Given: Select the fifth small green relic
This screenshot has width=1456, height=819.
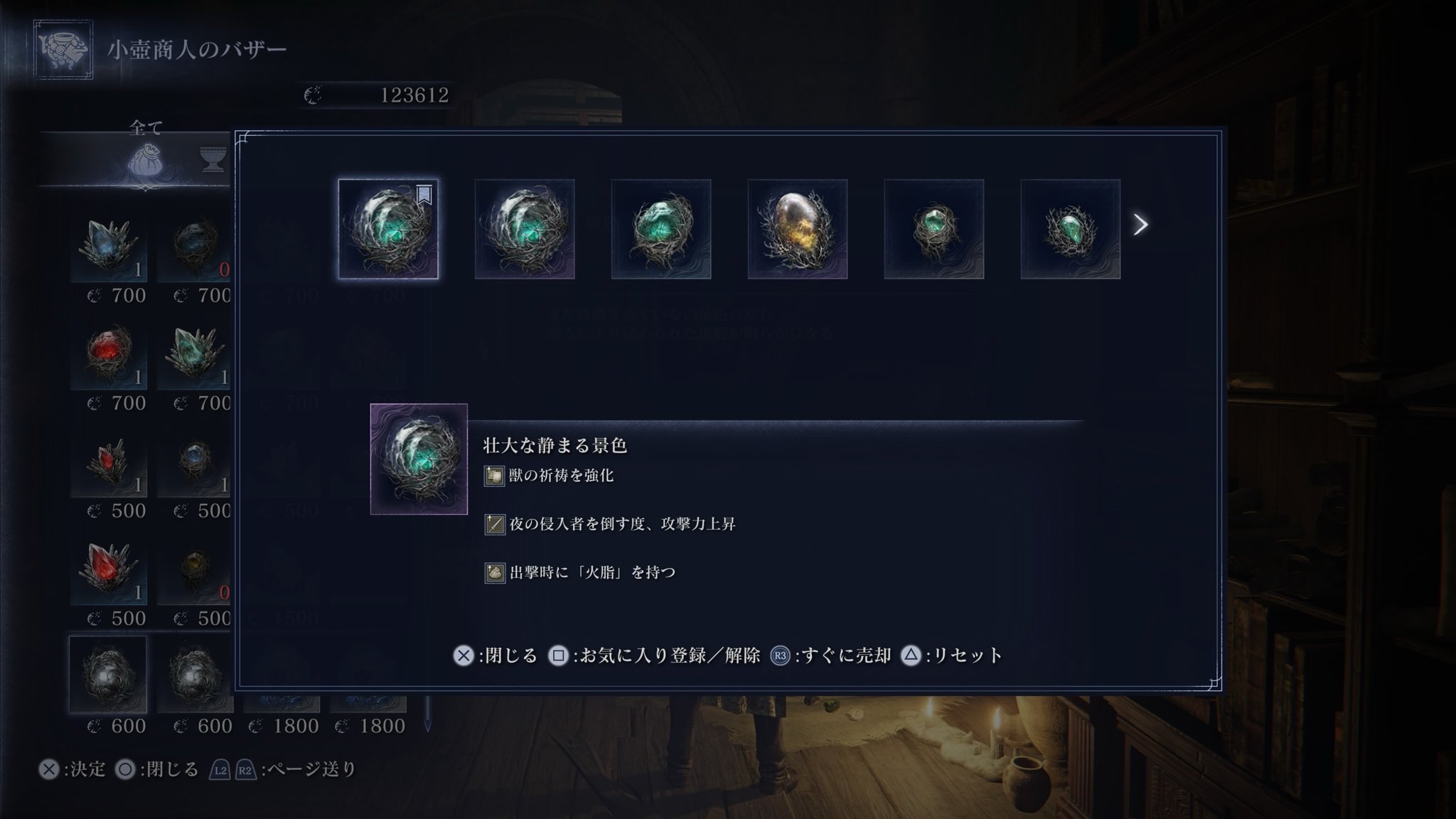Looking at the screenshot, I should (934, 229).
